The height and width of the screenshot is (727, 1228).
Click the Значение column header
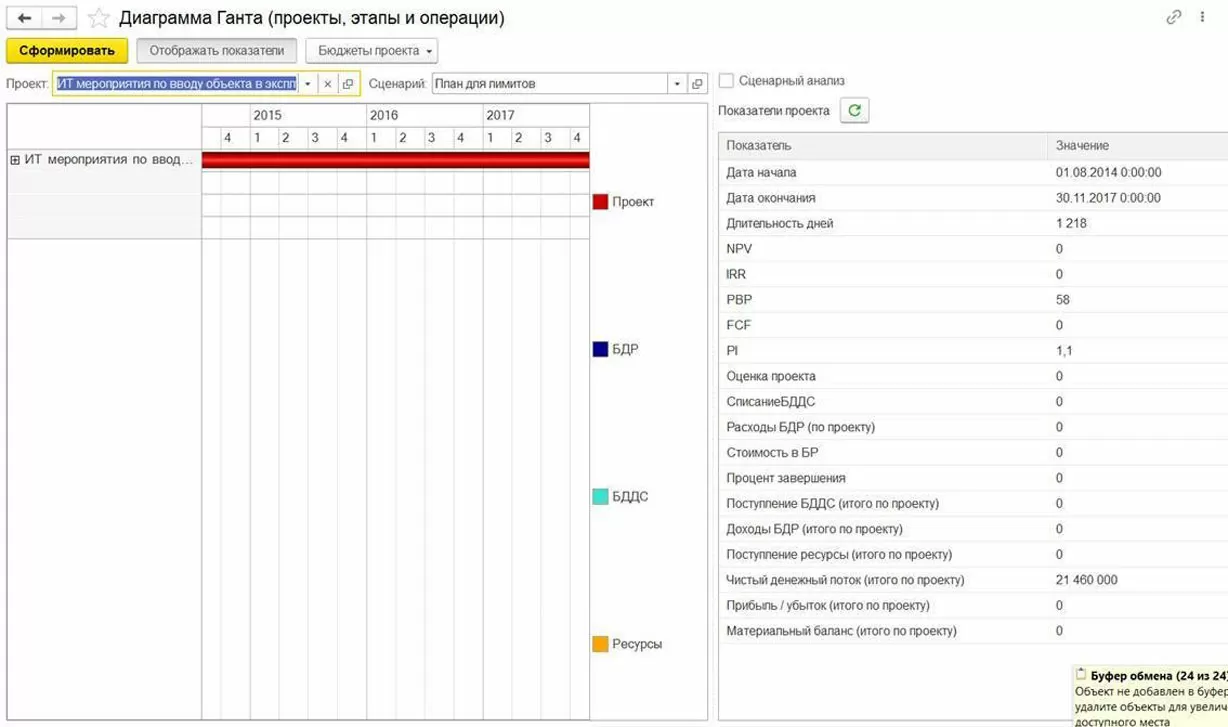point(1137,146)
